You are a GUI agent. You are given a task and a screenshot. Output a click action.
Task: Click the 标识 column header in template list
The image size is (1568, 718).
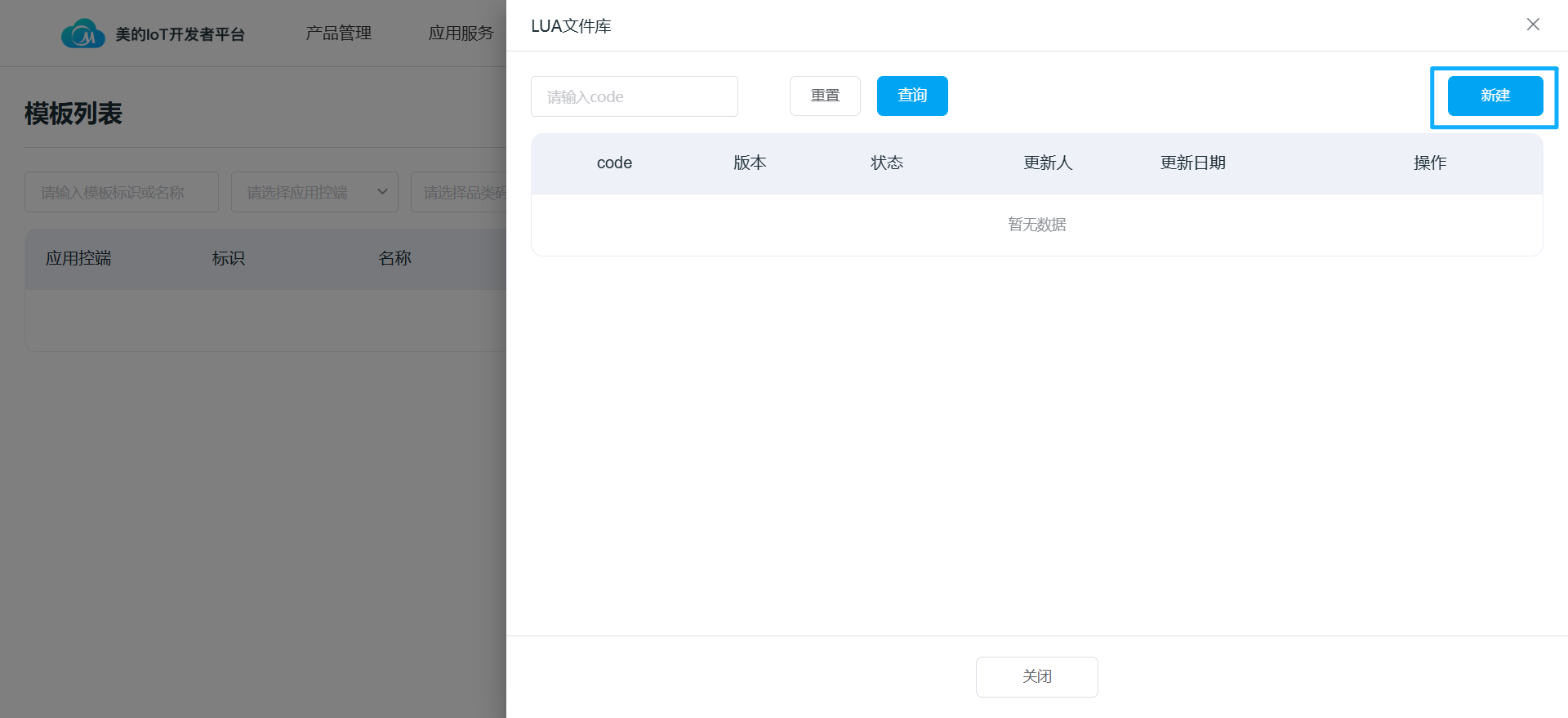tap(228, 258)
